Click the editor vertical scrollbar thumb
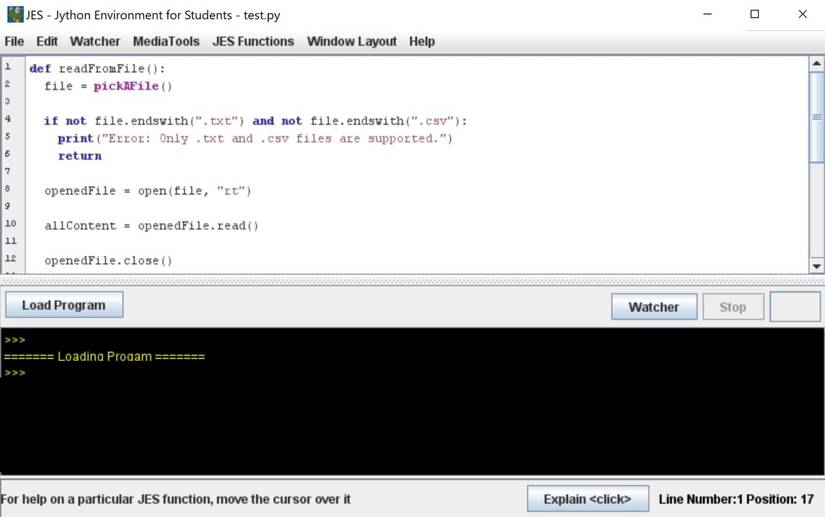Image resolution: width=825 pixels, height=517 pixels. (x=817, y=117)
